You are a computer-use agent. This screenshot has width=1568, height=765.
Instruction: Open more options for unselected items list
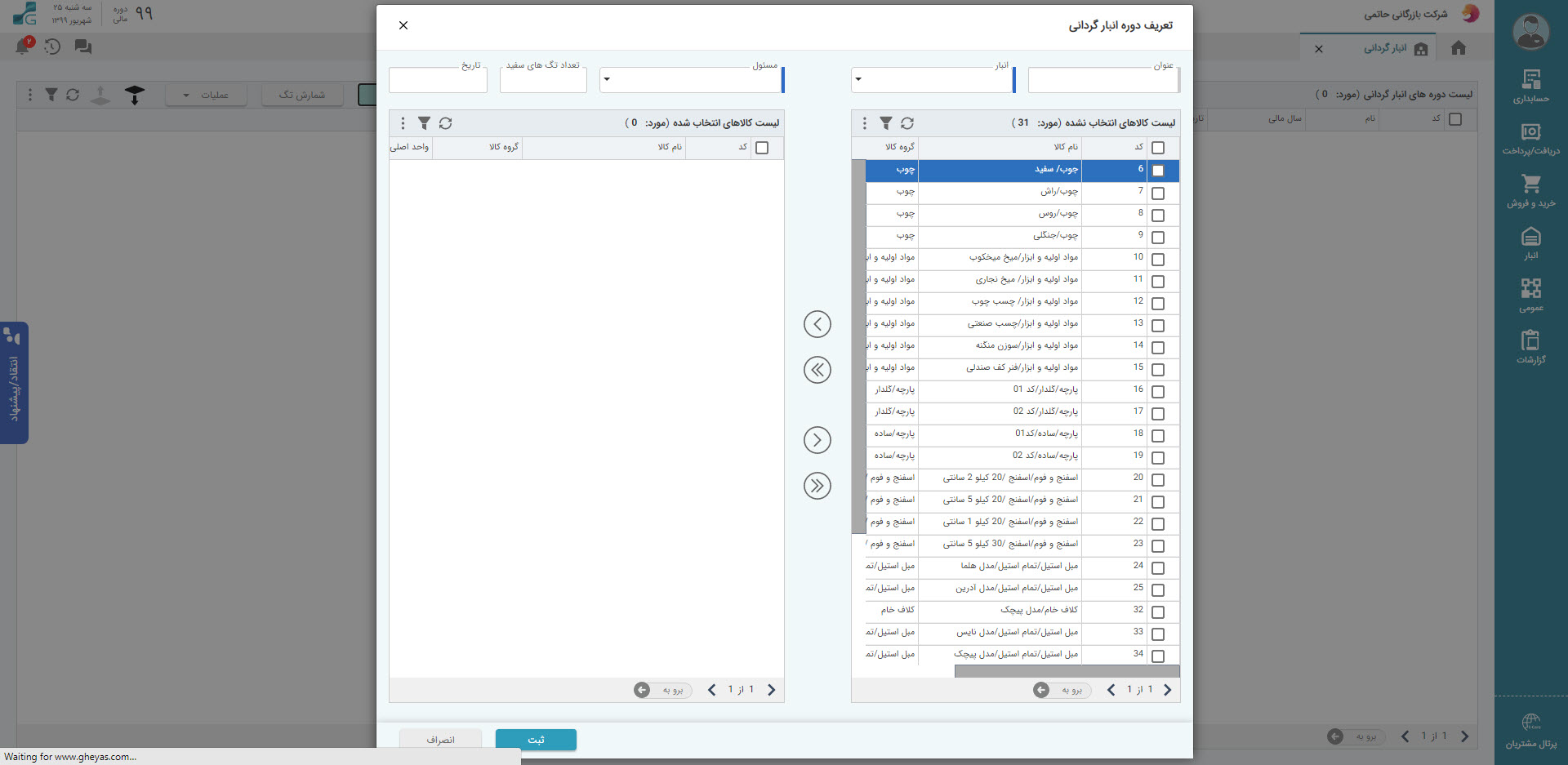click(x=865, y=123)
